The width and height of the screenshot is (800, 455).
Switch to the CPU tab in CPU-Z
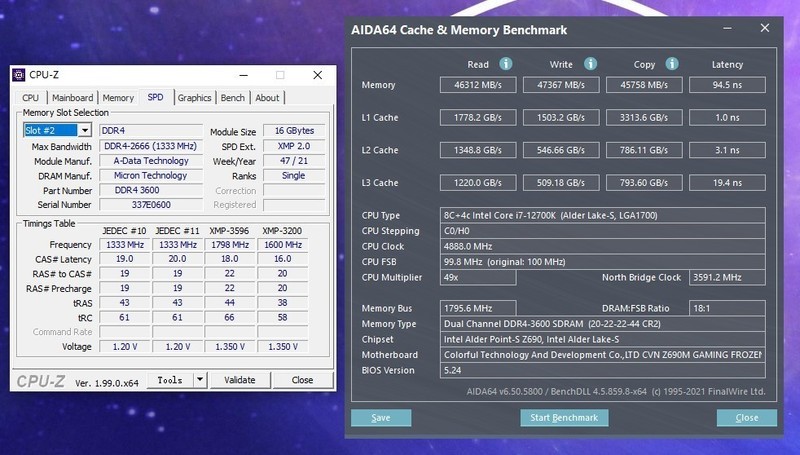click(x=31, y=97)
